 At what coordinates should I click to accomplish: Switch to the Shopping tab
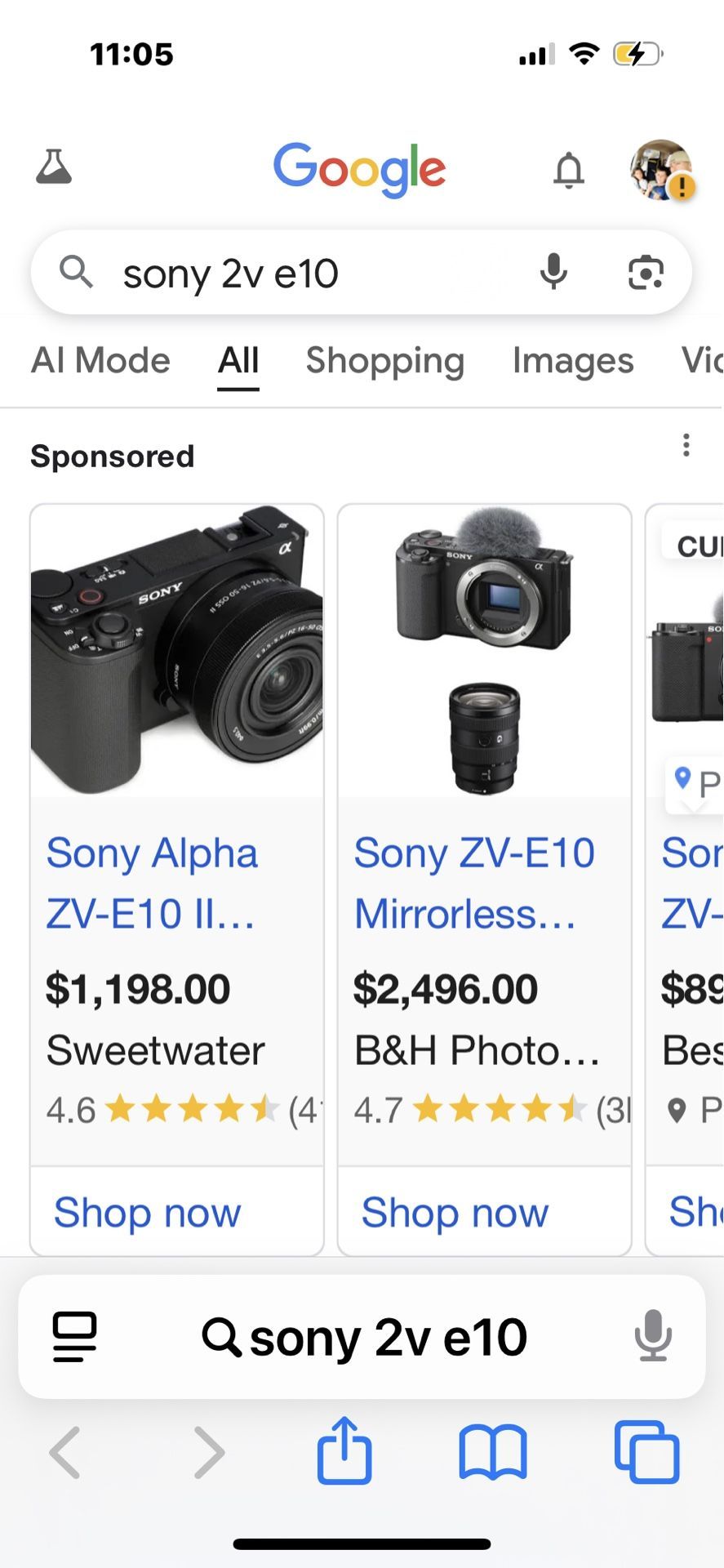[384, 360]
